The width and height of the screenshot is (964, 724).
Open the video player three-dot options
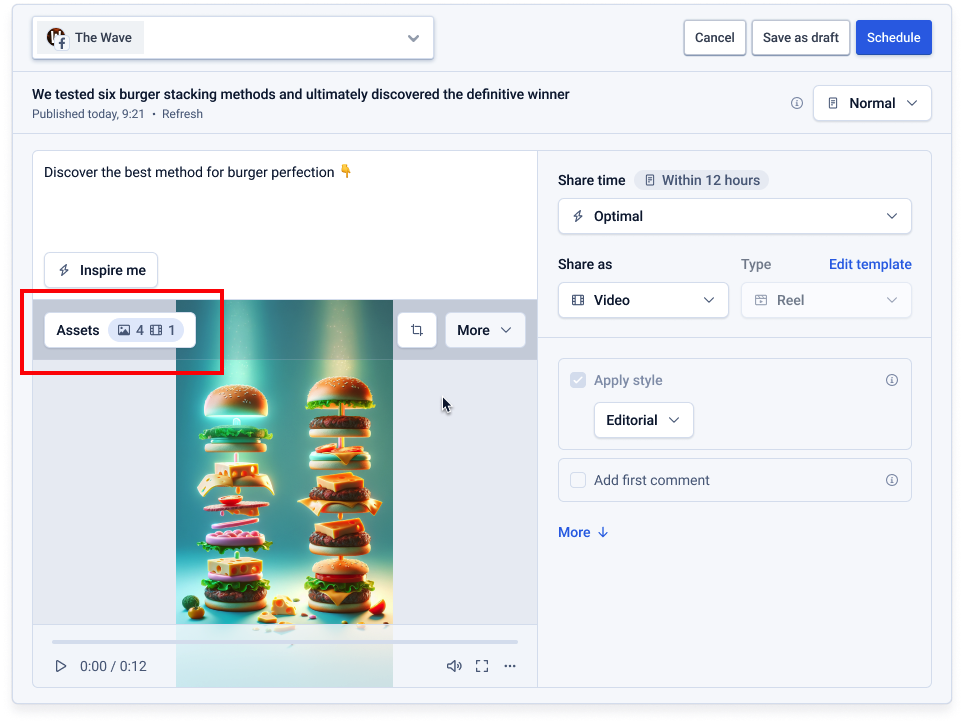[510, 666]
